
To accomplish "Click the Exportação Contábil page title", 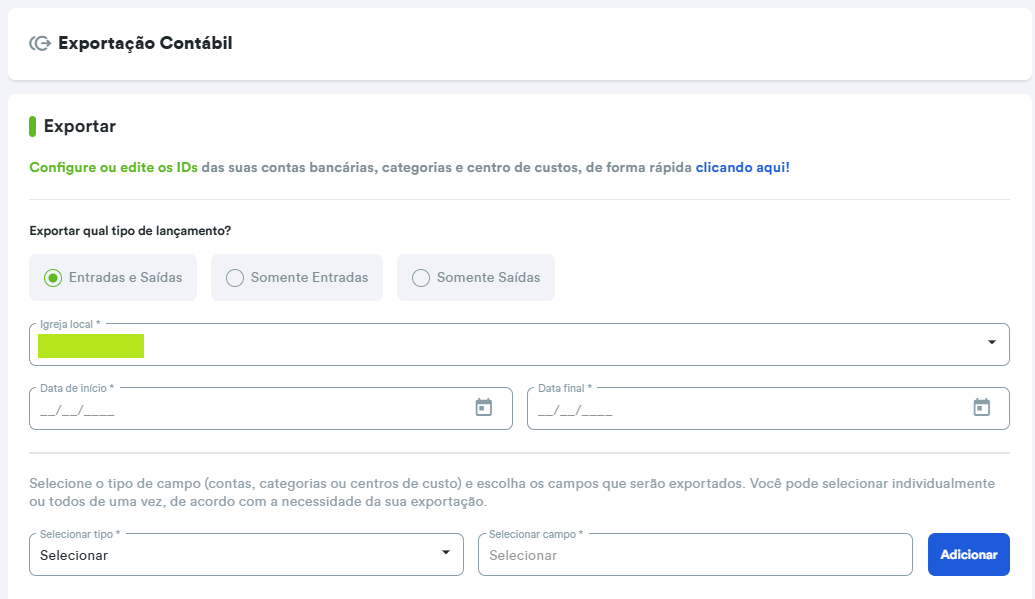I will pyautogui.click(x=145, y=43).
